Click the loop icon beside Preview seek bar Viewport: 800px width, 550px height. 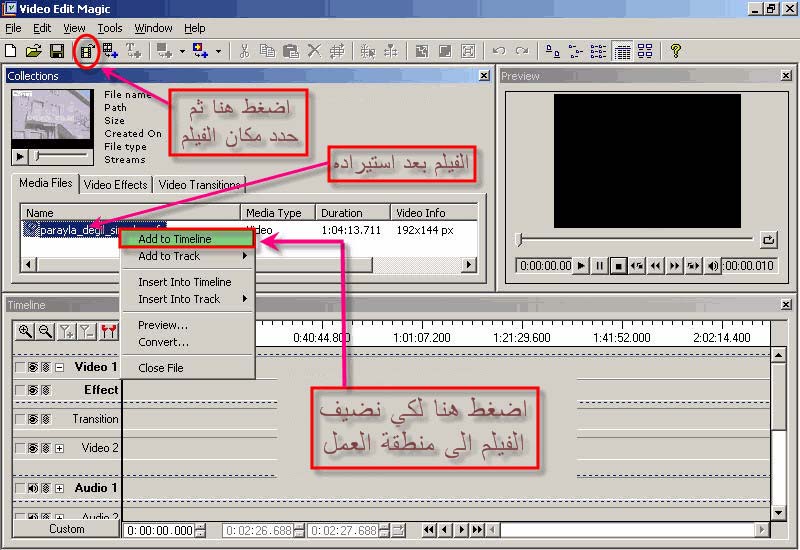point(768,239)
